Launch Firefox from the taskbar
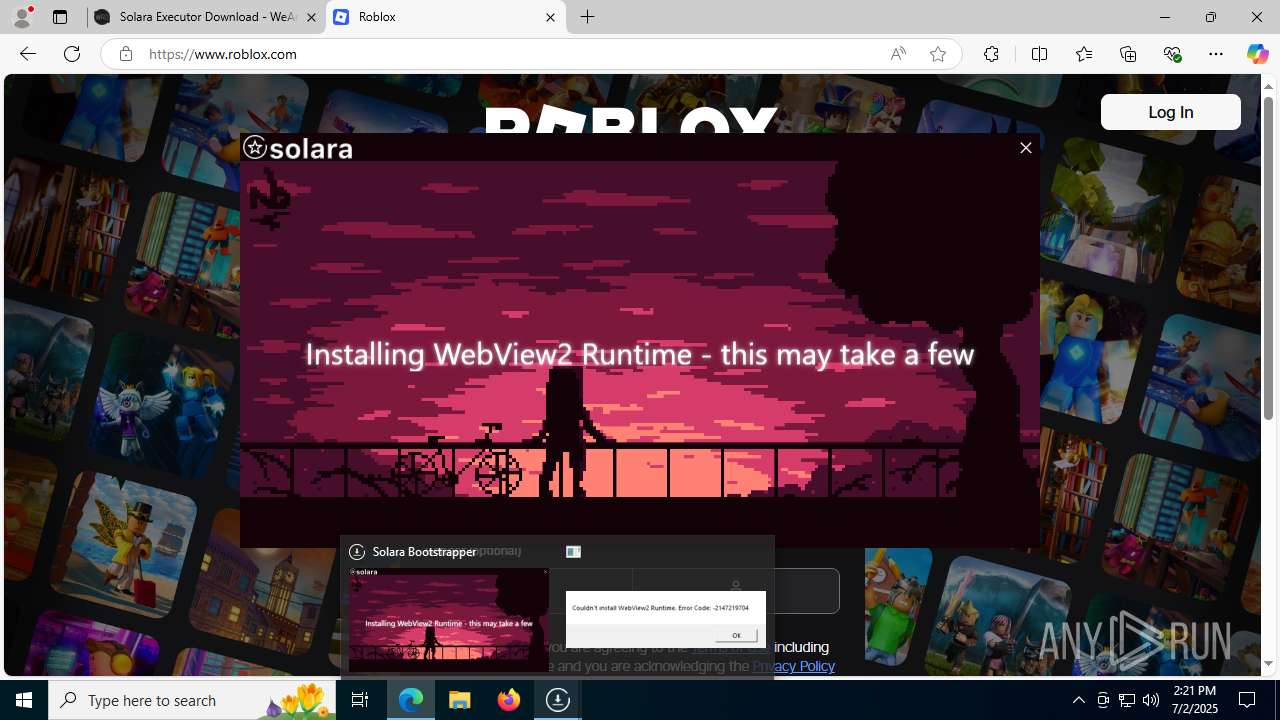 coord(509,700)
